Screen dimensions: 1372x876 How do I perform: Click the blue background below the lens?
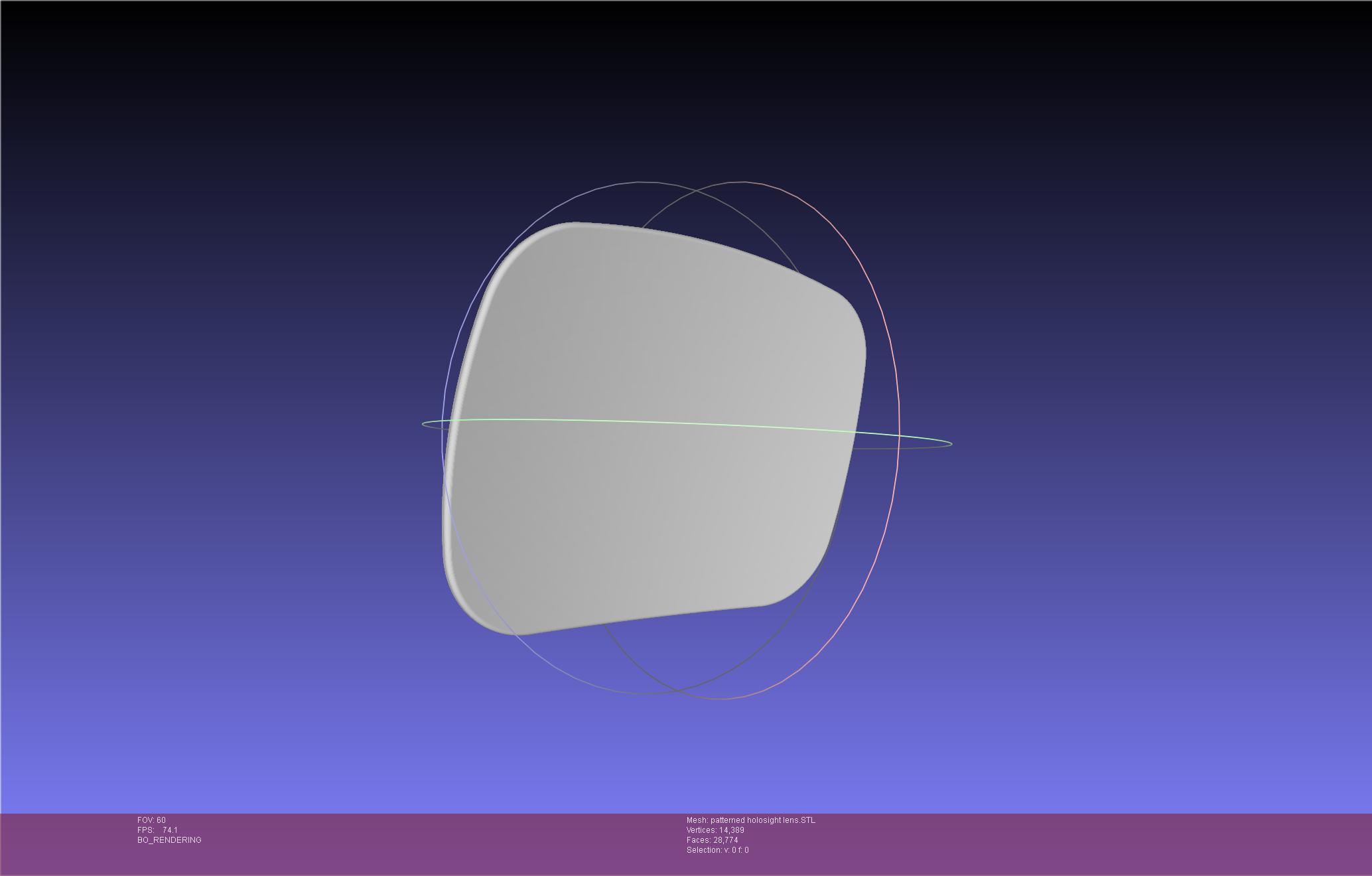click(x=663, y=757)
